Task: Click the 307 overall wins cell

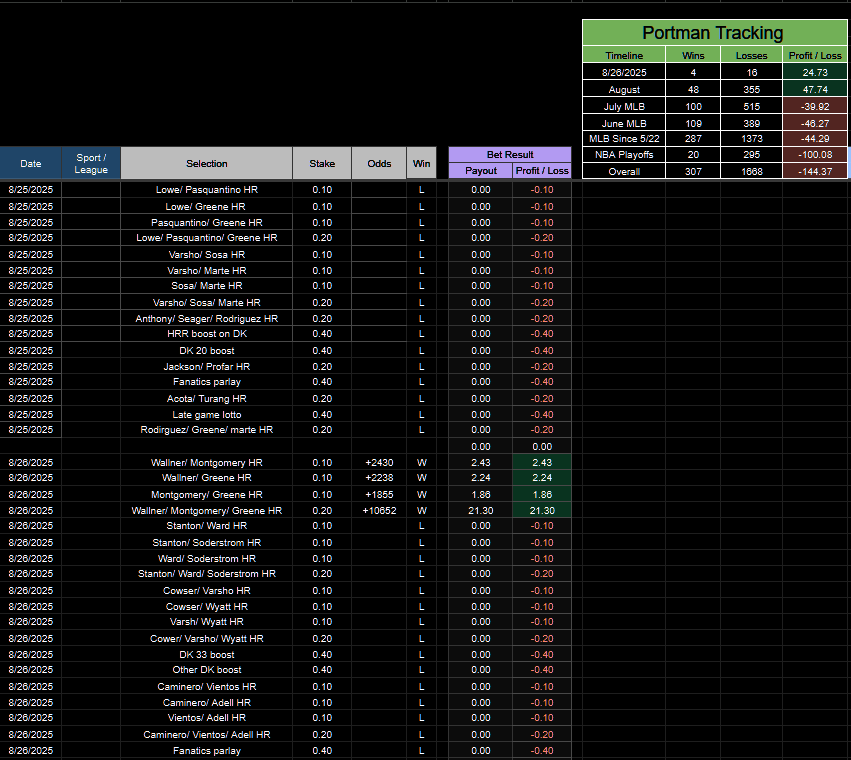Action: (x=693, y=172)
